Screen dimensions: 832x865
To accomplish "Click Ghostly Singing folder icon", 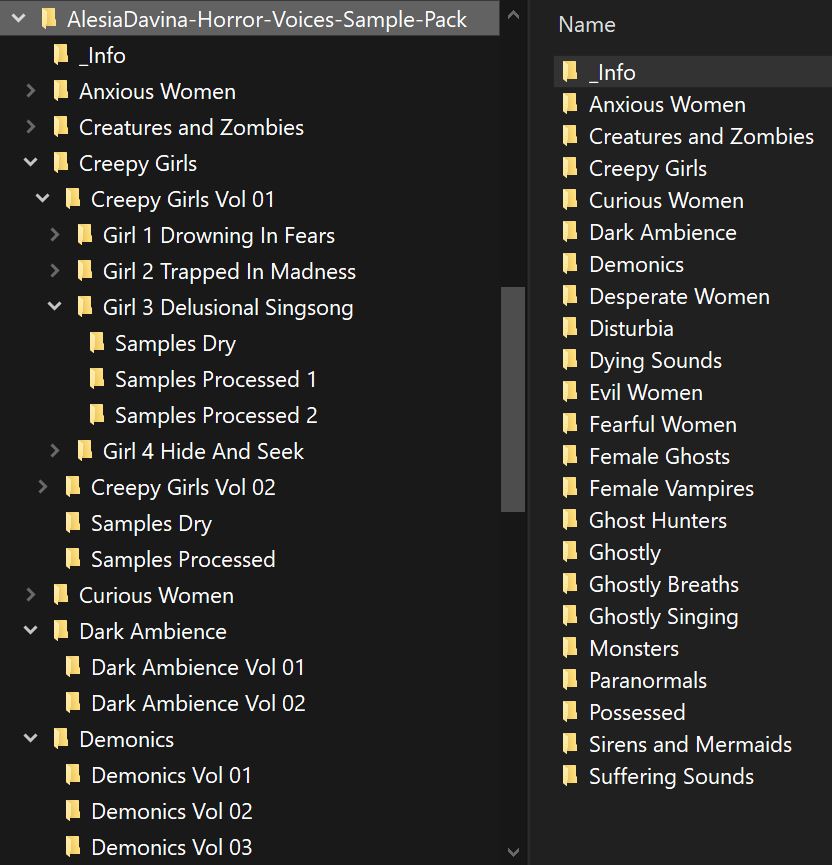I will [570, 615].
